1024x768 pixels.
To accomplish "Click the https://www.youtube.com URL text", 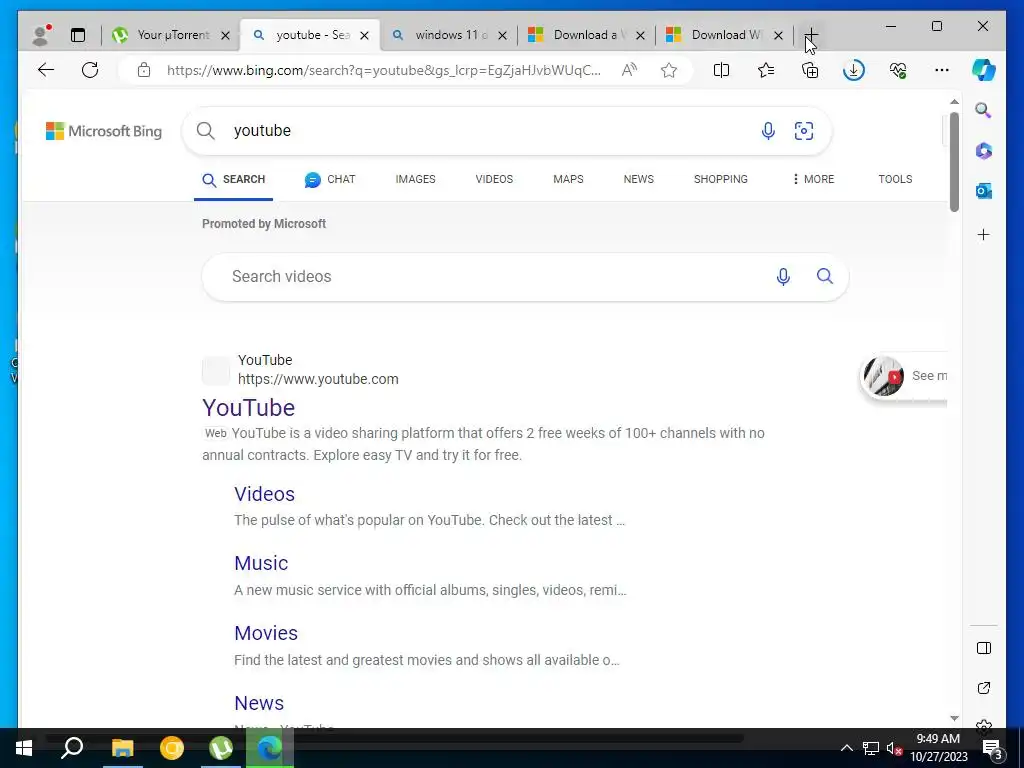I will (x=318, y=379).
